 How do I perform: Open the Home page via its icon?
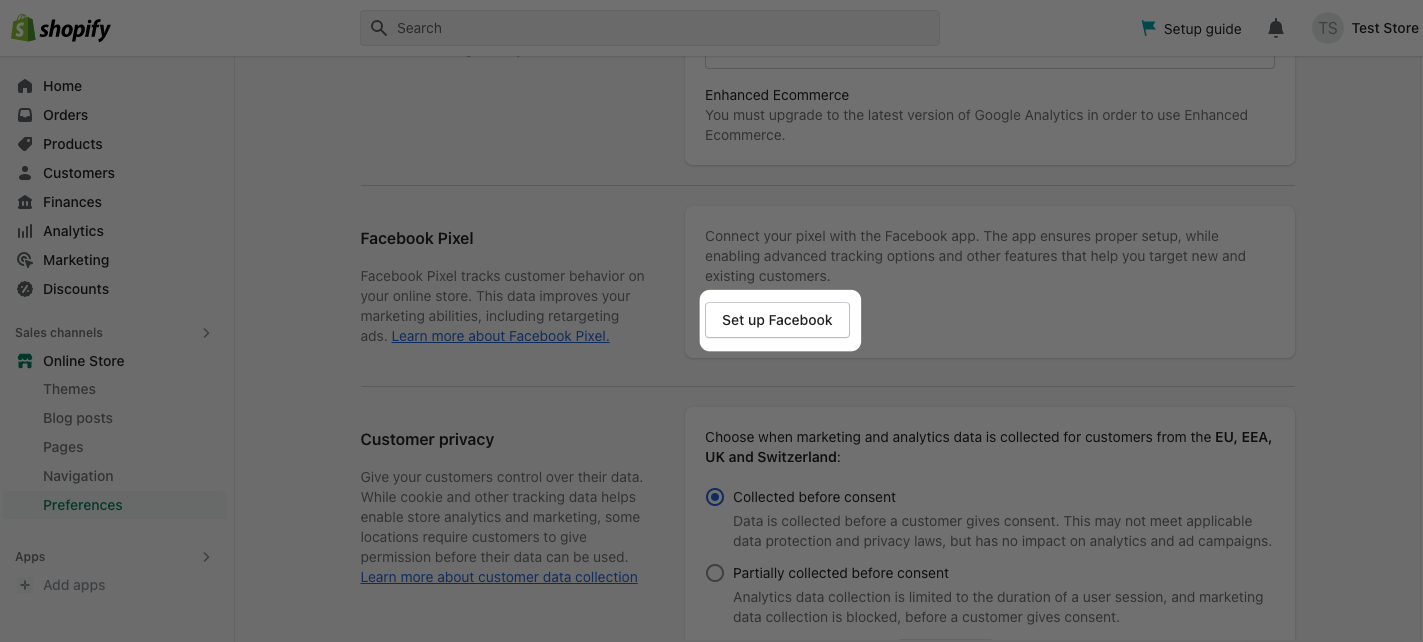point(24,86)
